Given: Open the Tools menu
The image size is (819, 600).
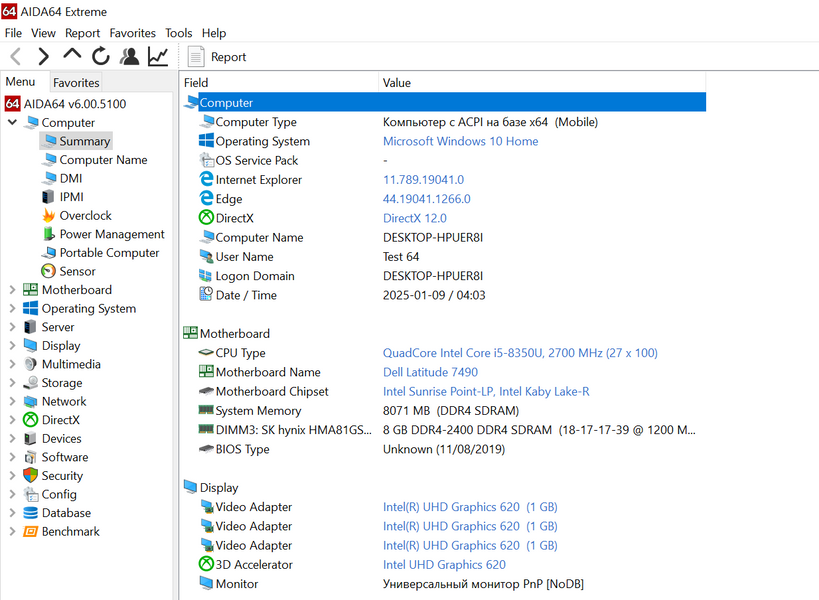Looking at the screenshot, I should coord(179,33).
